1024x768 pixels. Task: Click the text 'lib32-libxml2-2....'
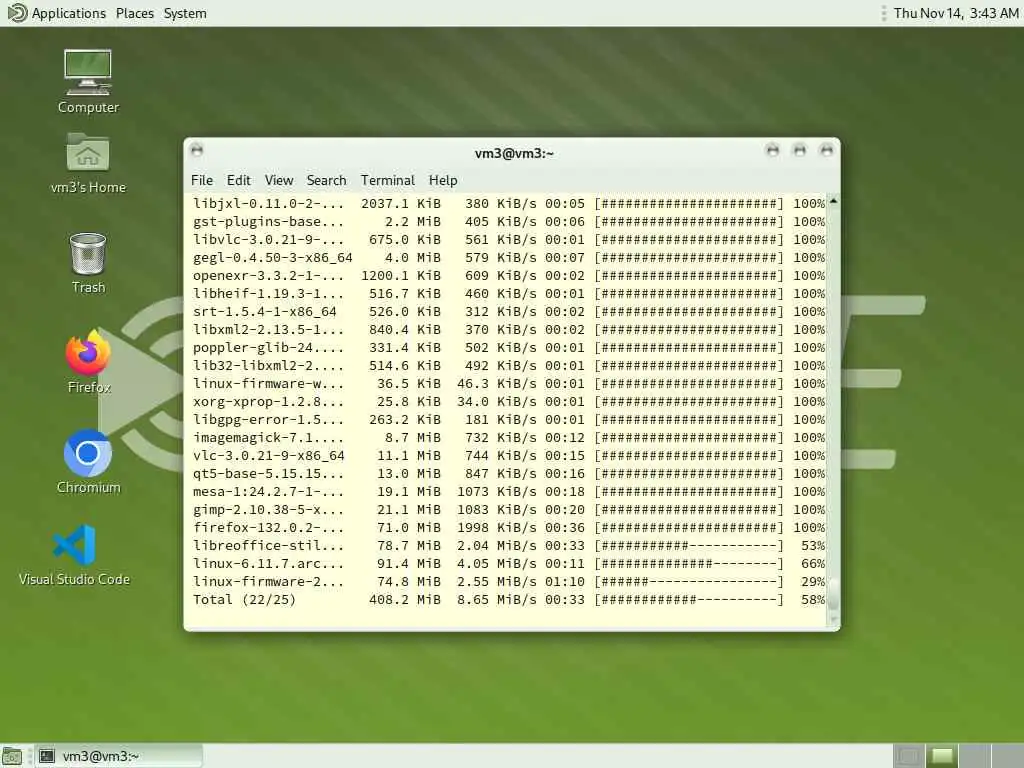pos(268,366)
